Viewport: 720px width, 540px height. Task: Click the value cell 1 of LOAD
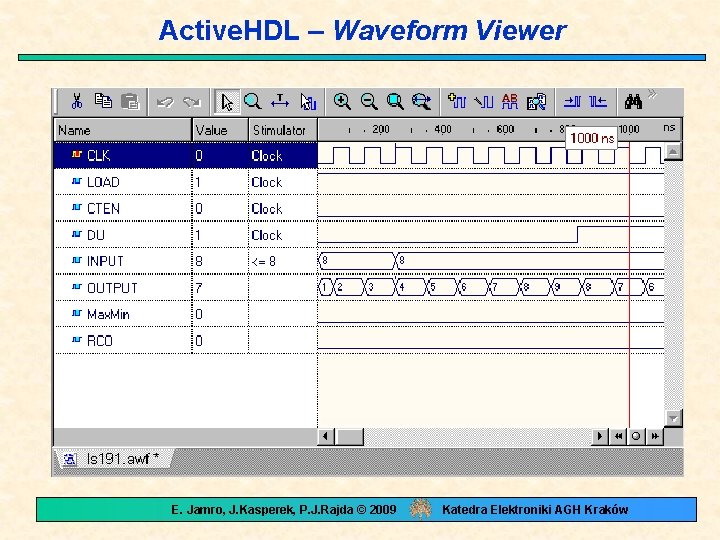[220, 182]
